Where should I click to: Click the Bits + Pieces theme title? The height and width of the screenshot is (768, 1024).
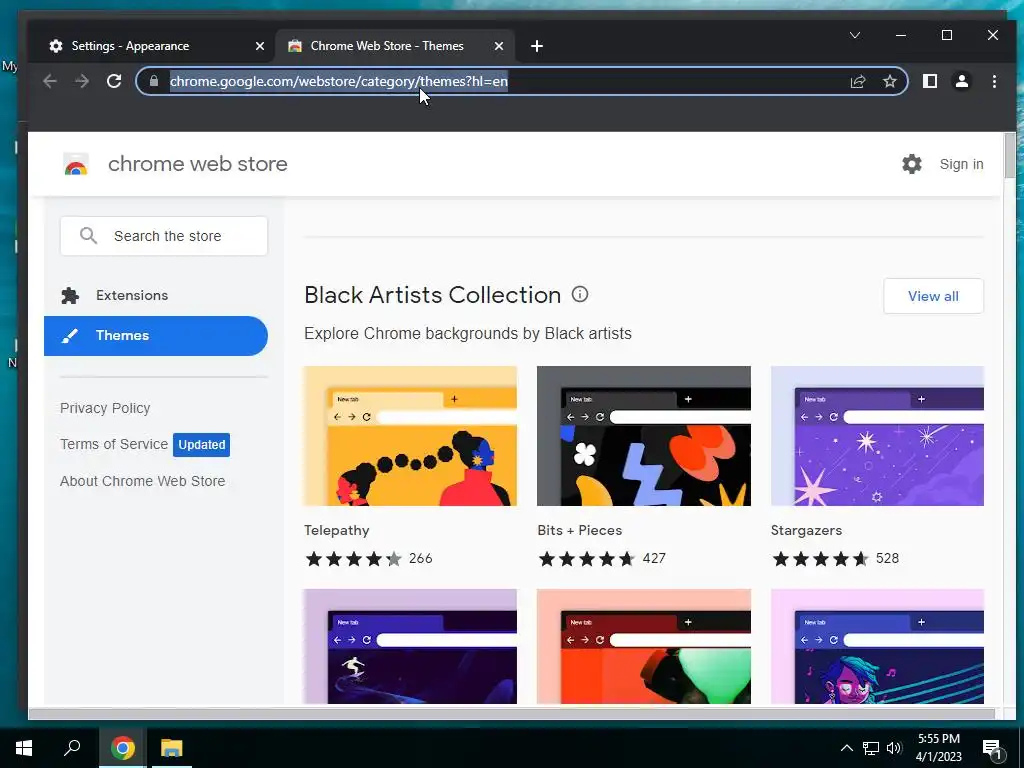click(x=580, y=530)
